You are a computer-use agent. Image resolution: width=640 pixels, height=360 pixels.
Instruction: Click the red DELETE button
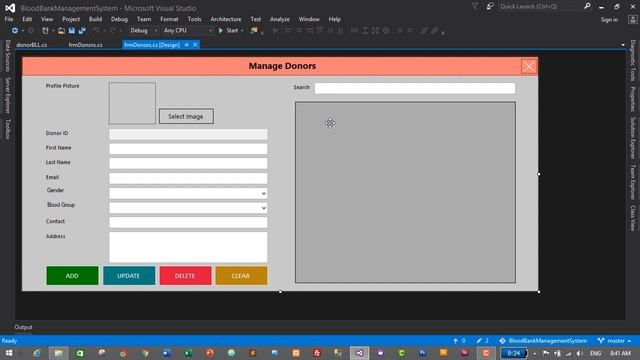pyautogui.click(x=185, y=276)
